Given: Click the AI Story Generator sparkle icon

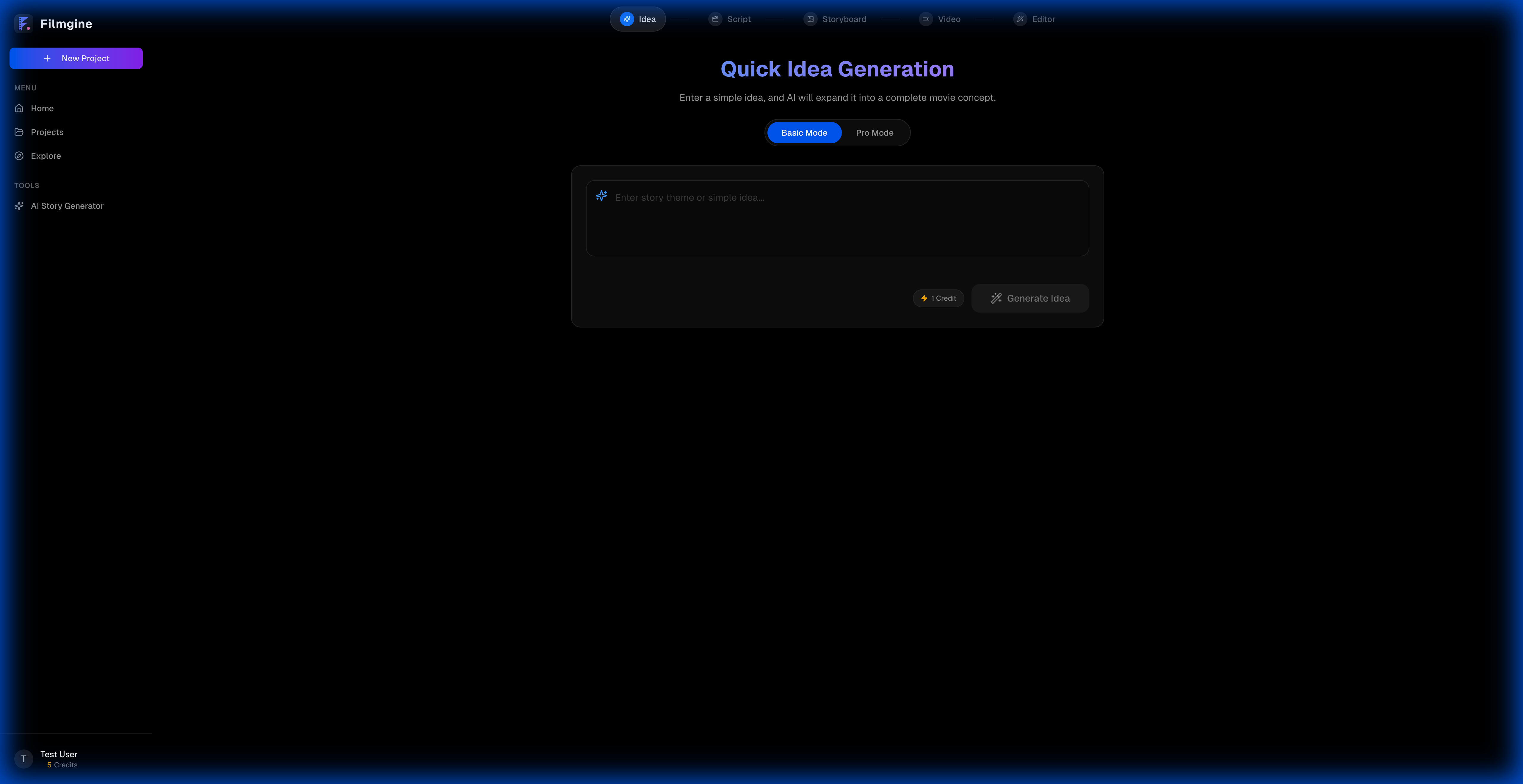Looking at the screenshot, I should tap(19, 206).
